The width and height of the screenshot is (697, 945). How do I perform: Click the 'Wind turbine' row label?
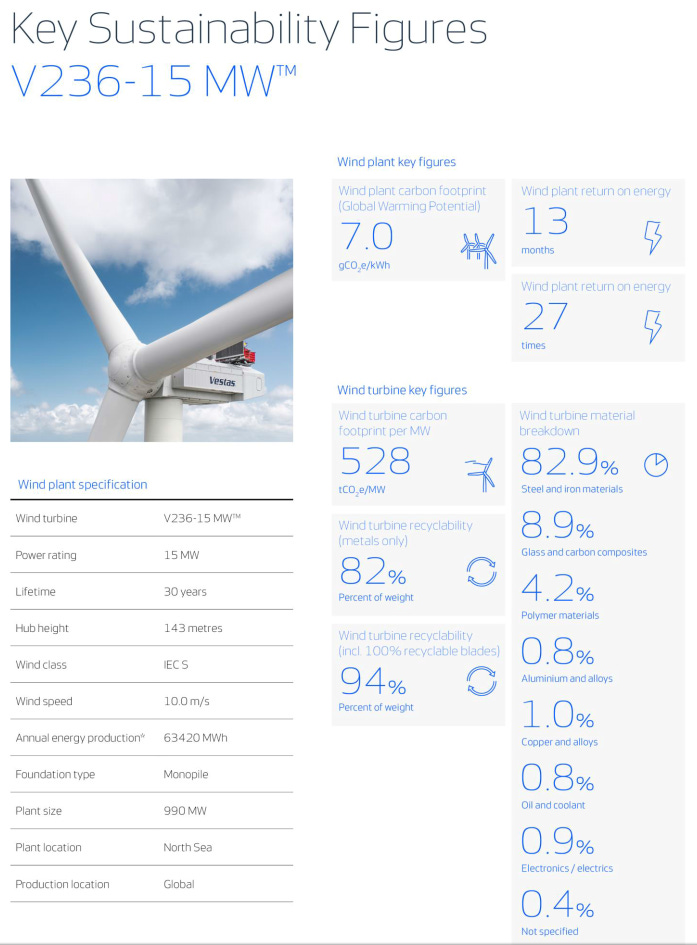(x=46, y=518)
